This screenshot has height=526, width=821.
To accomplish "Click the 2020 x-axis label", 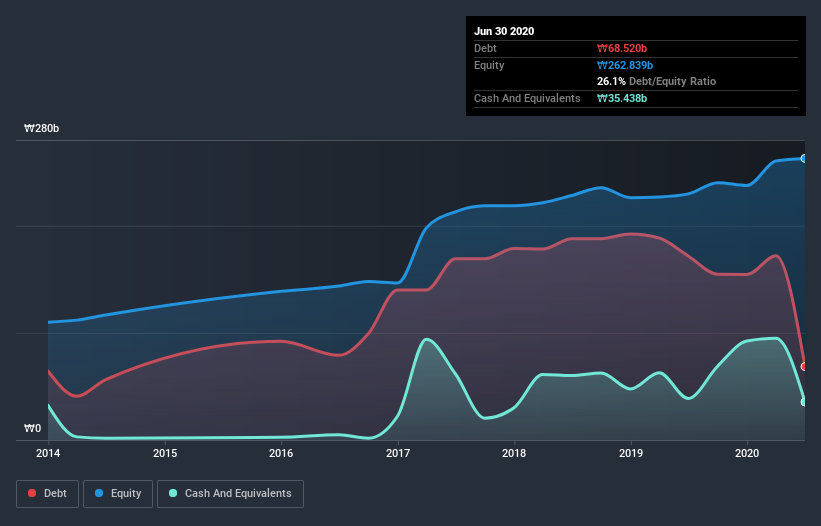I will (747, 453).
